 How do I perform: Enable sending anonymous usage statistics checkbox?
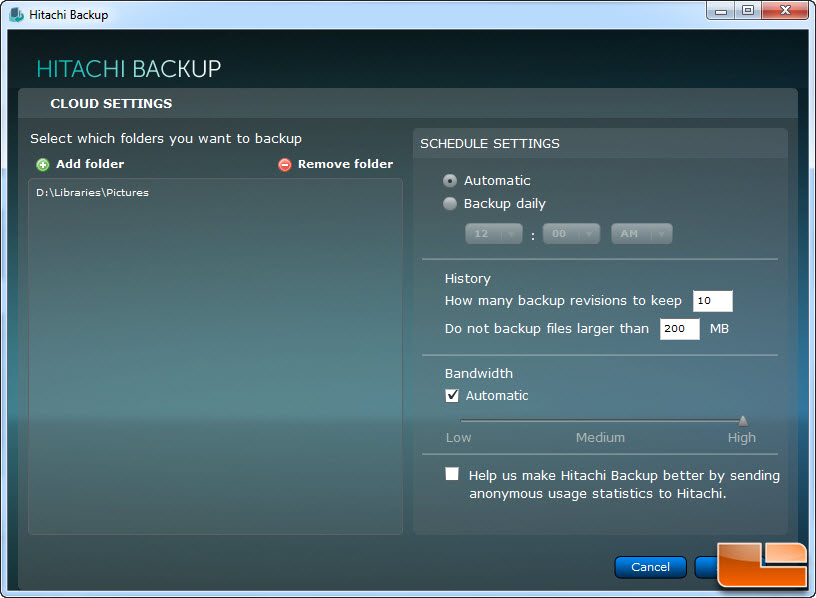[452, 474]
